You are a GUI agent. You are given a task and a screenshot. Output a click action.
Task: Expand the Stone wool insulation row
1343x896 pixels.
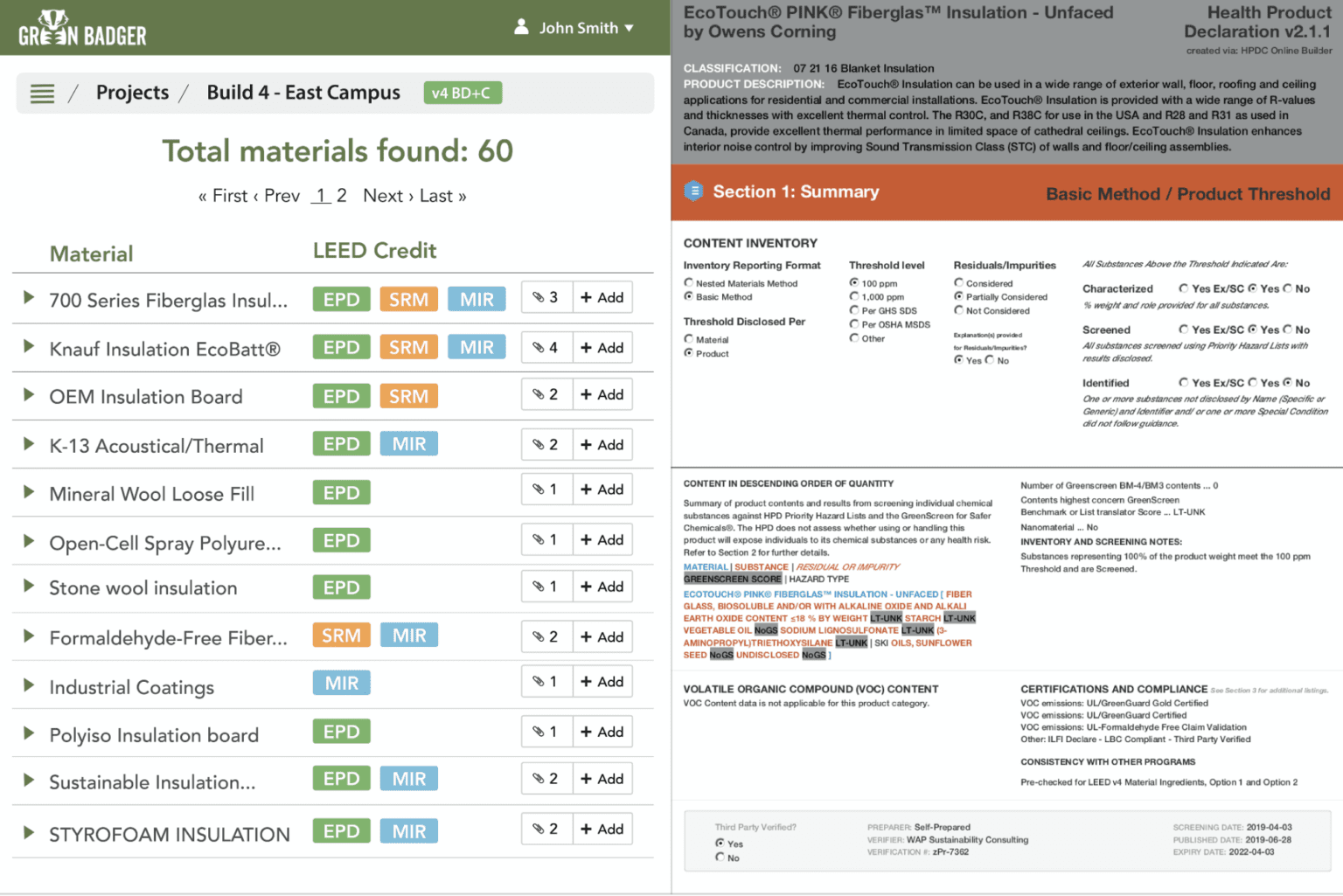(29, 585)
